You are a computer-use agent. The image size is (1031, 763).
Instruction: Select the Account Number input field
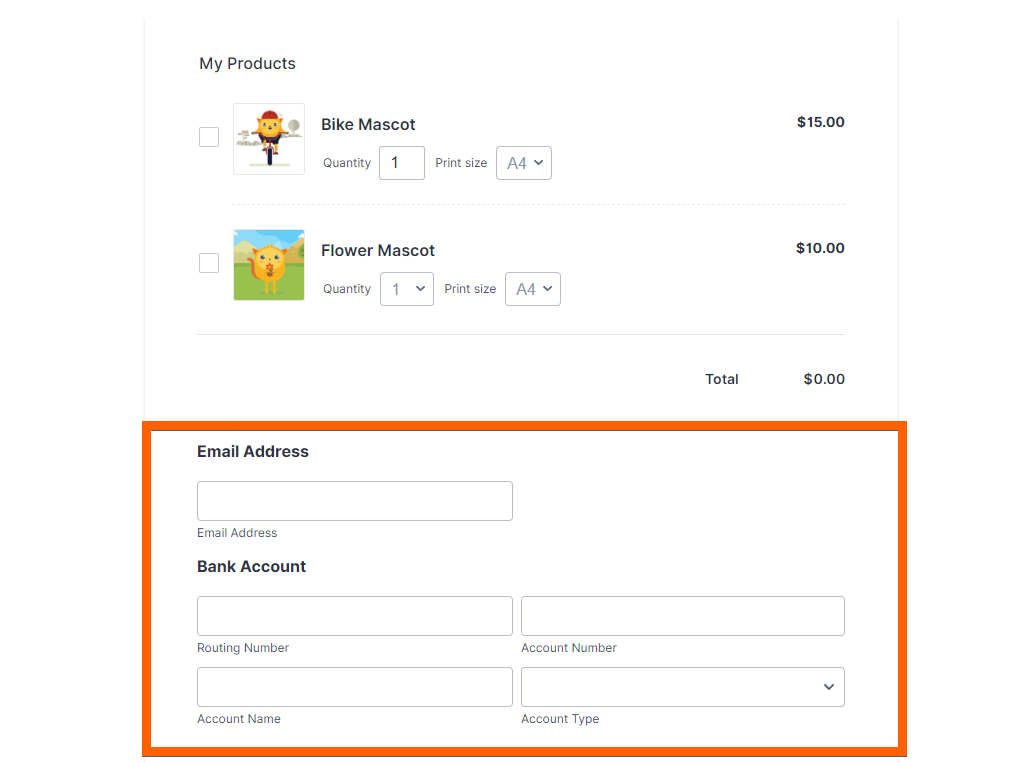683,616
